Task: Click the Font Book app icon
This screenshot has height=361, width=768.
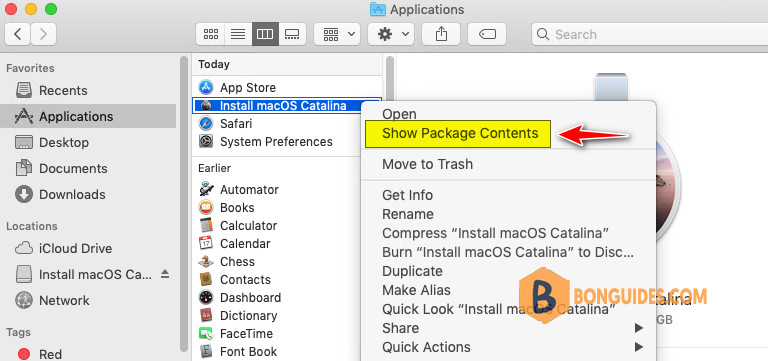Action: point(206,352)
